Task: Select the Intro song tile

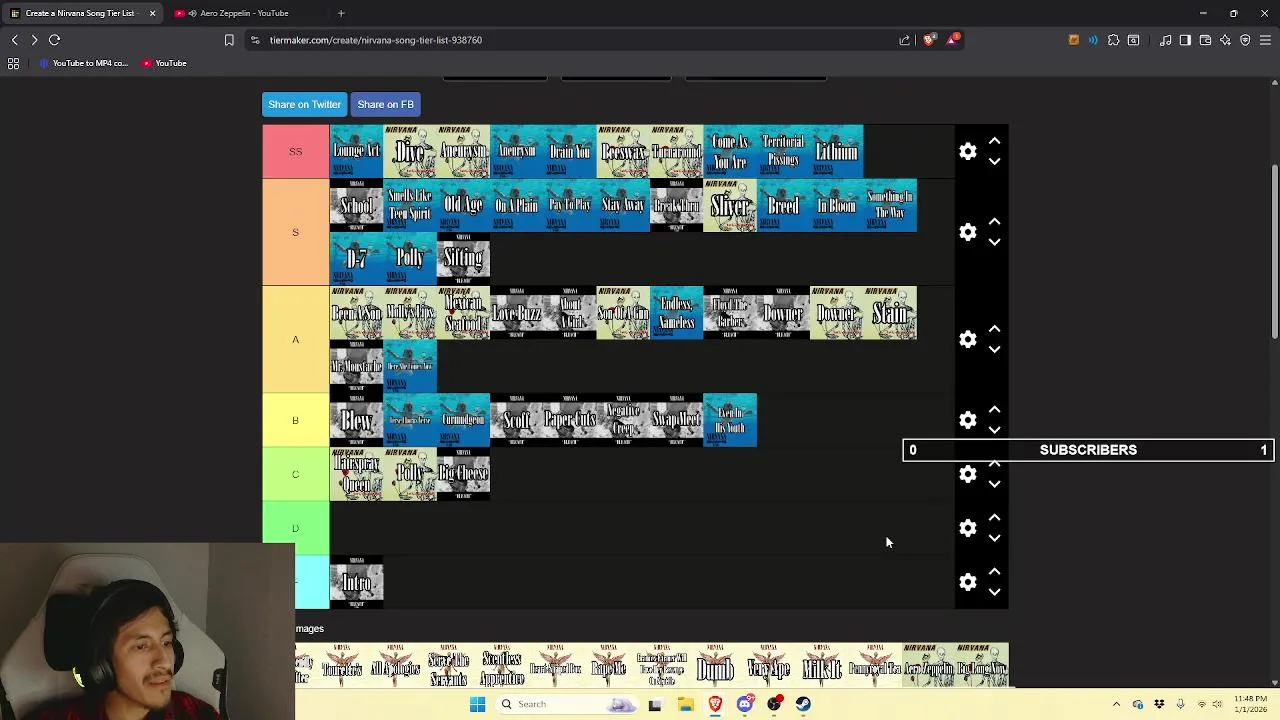Action: 357,582
